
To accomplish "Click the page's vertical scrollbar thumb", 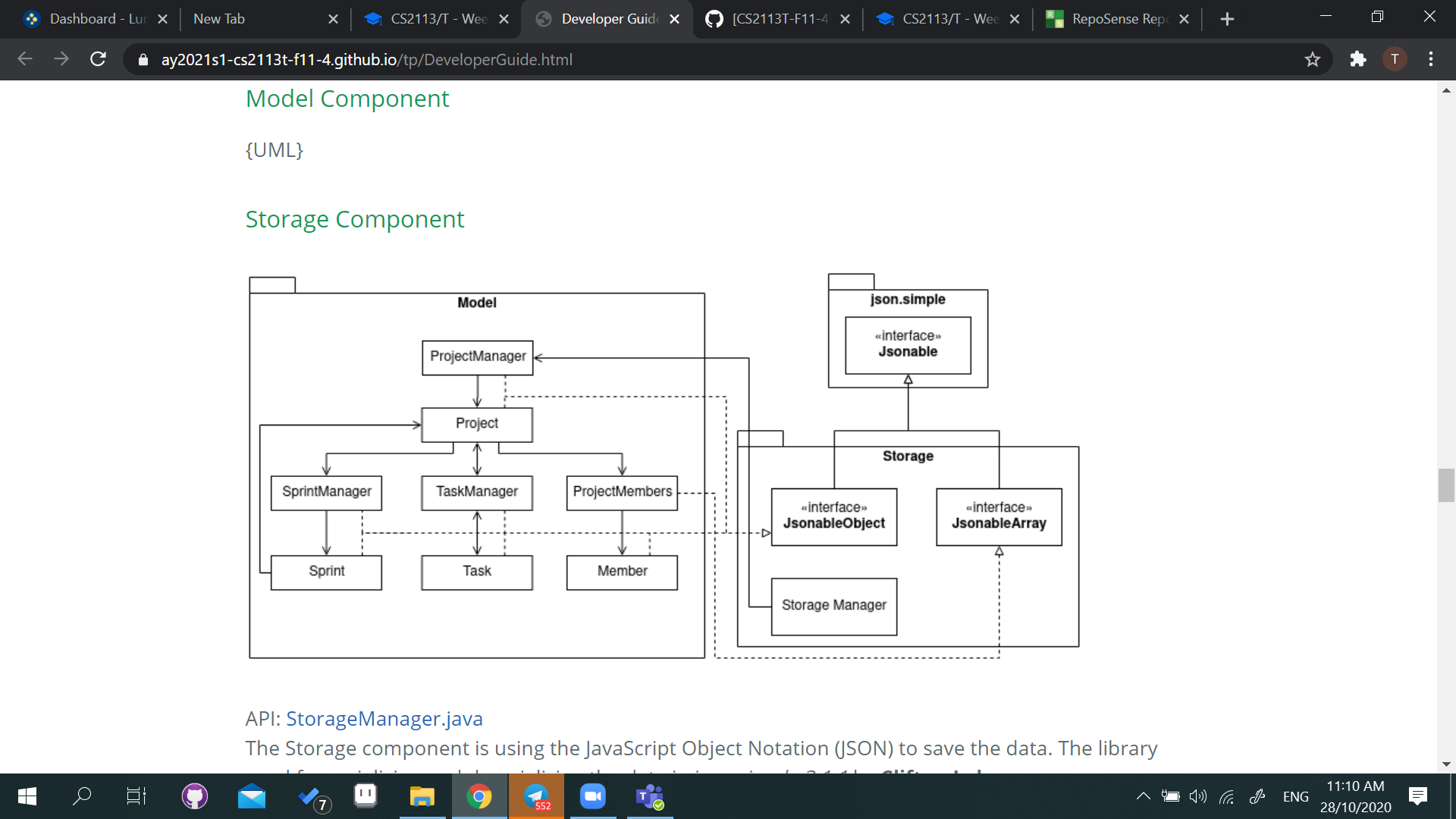I will [1446, 485].
